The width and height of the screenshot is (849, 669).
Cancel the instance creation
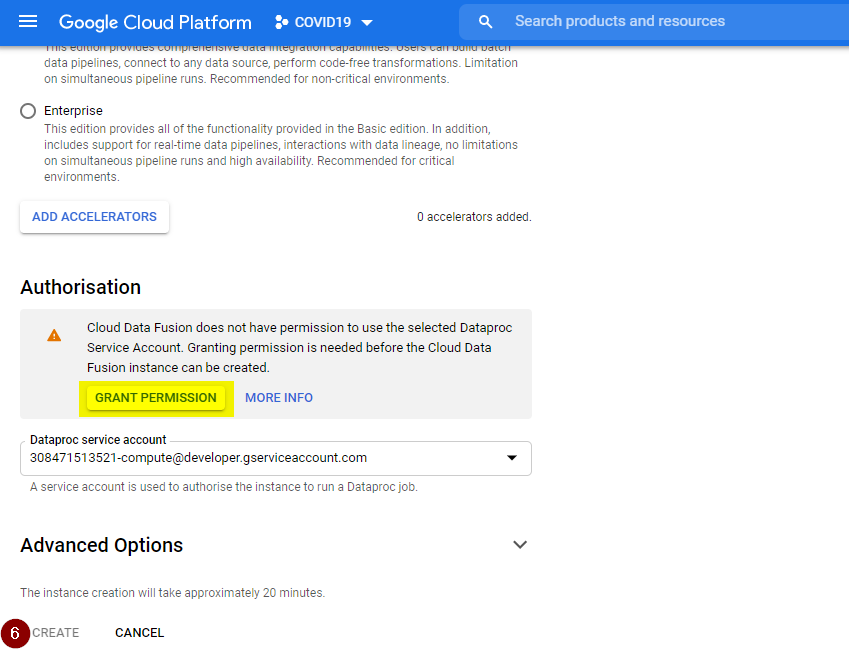coord(139,633)
